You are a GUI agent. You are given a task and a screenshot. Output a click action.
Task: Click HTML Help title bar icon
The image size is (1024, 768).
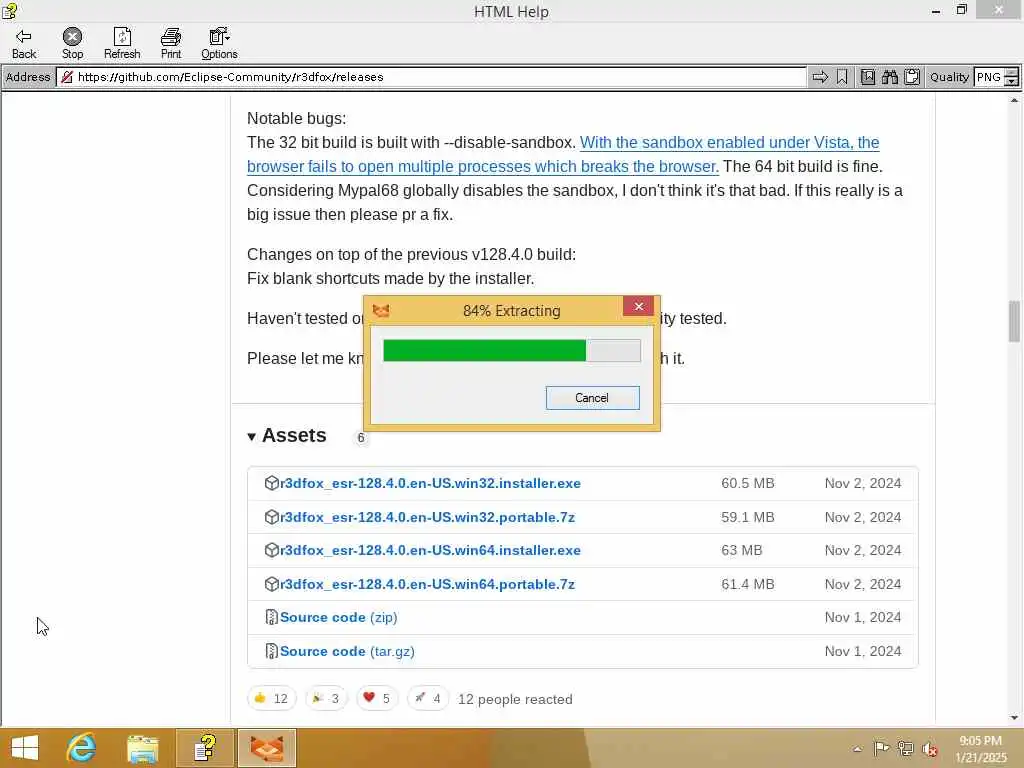9,11
